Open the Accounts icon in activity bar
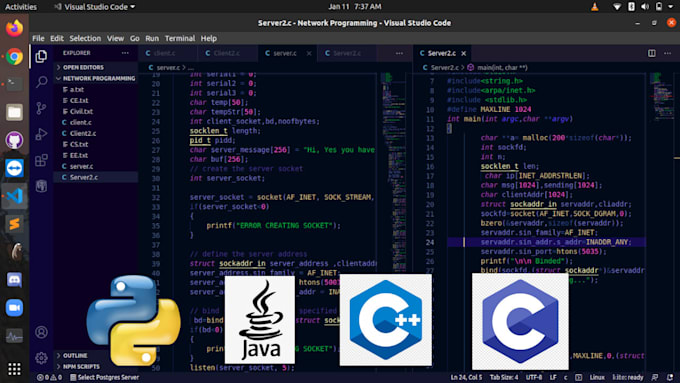Image resolution: width=680 pixels, height=383 pixels. pos(41,332)
